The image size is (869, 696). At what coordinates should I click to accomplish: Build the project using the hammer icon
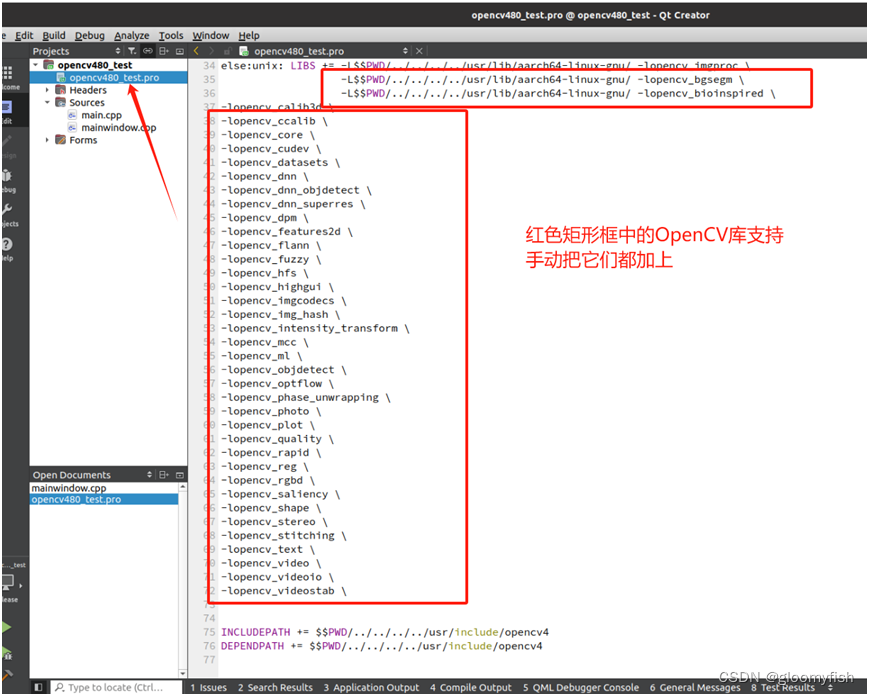pos(10,674)
